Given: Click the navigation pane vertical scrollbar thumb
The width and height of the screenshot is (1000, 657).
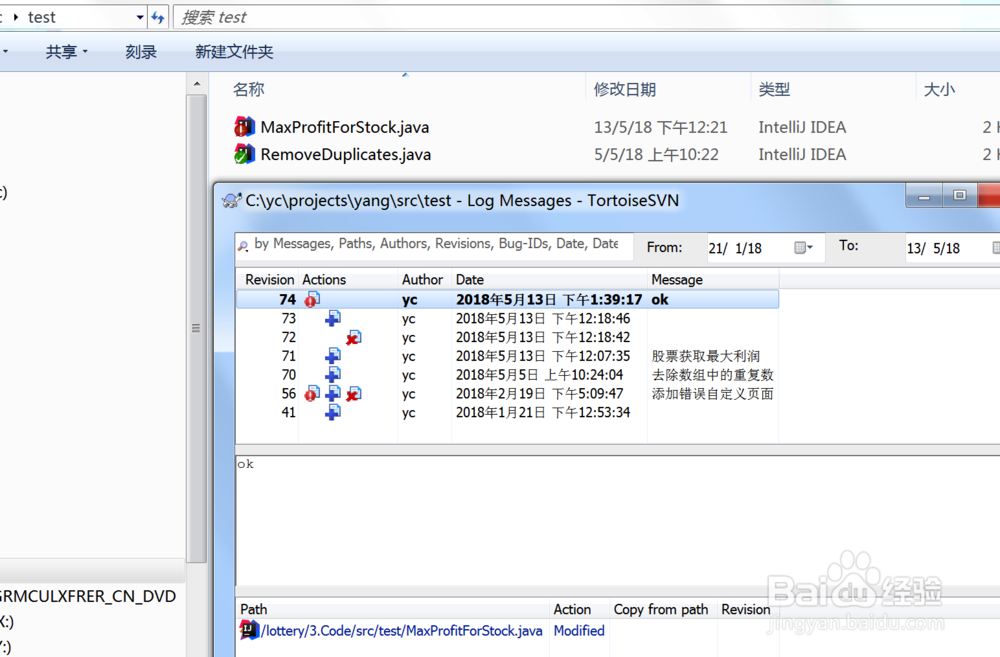Looking at the screenshot, I should (196, 328).
